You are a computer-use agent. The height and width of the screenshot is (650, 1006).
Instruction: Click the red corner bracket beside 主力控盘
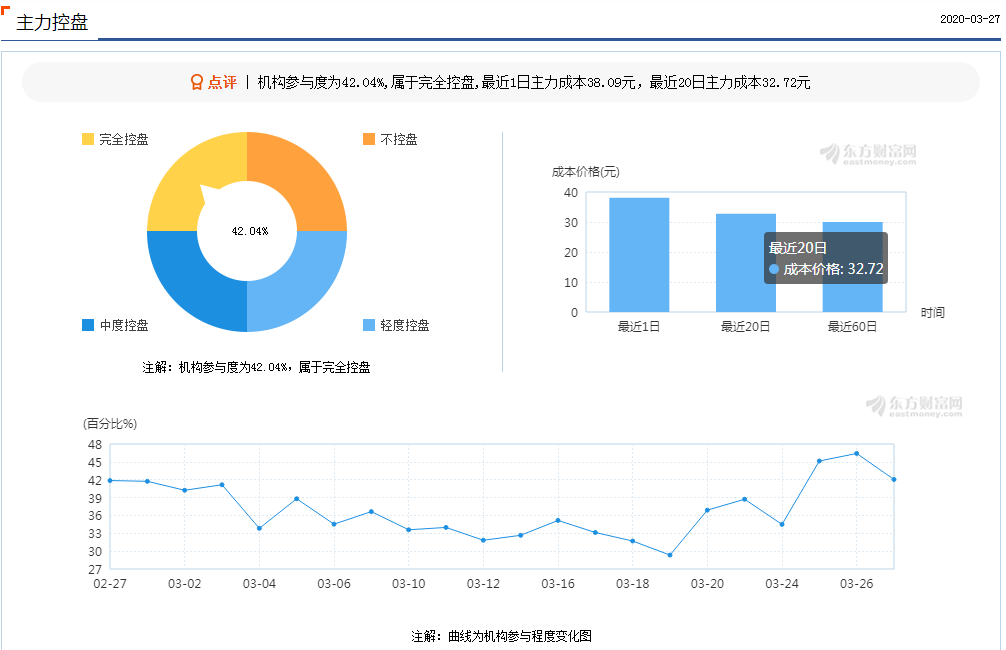8,11
